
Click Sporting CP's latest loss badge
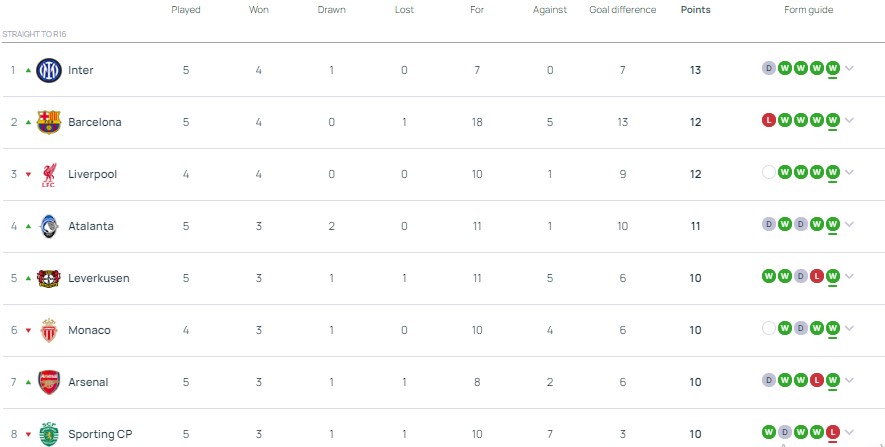(x=832, y=433)
